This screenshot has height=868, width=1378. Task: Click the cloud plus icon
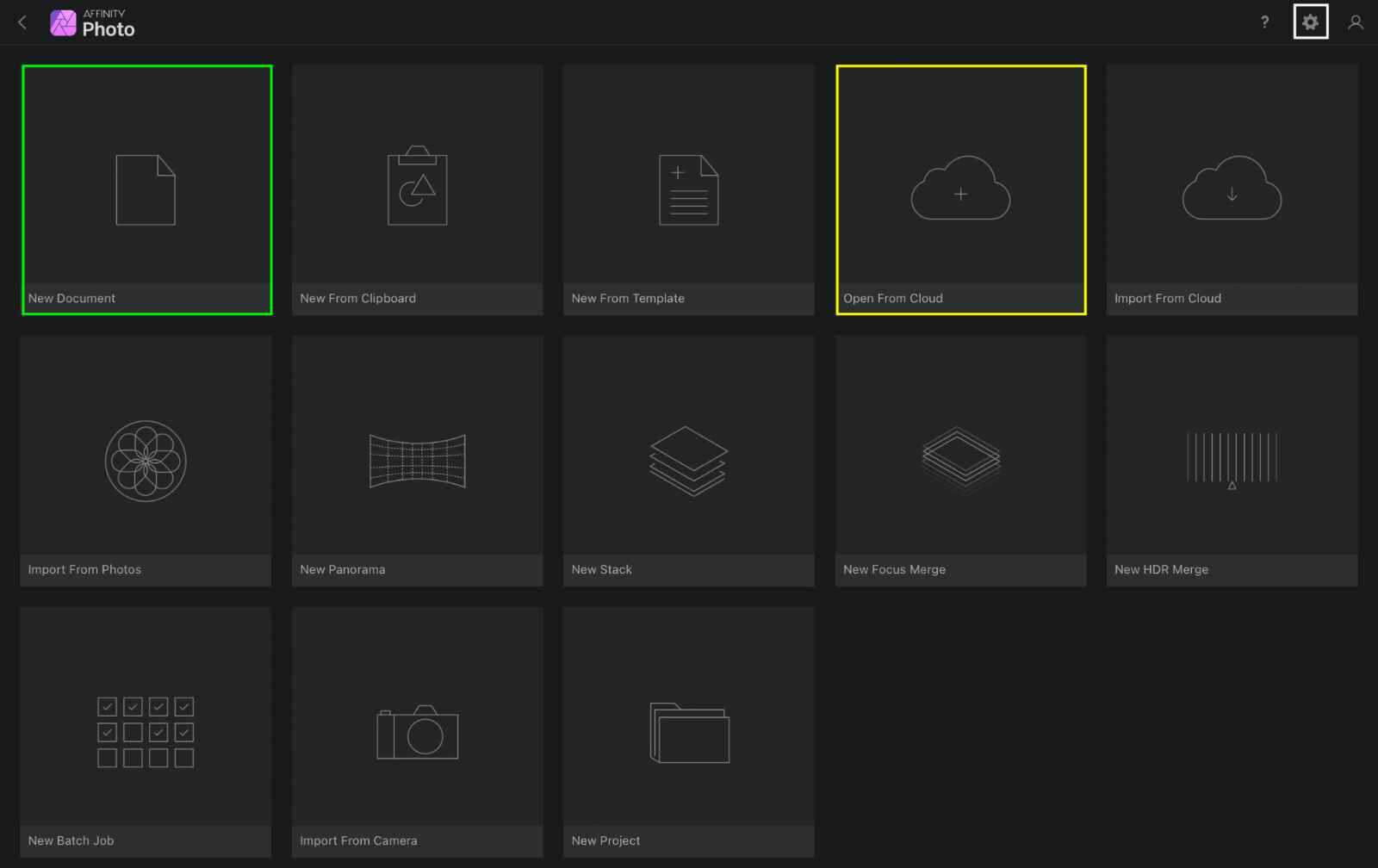960,188
